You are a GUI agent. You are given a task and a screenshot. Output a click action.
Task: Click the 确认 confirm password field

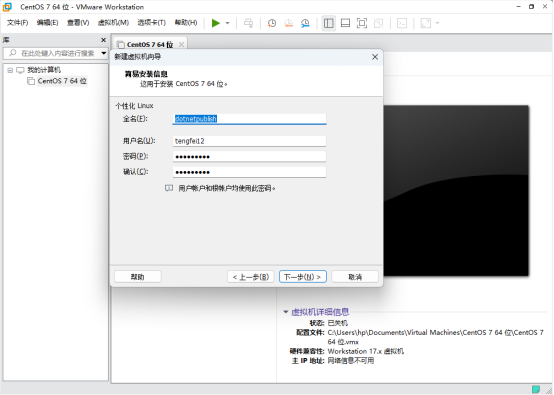click(x=249, y=172)
